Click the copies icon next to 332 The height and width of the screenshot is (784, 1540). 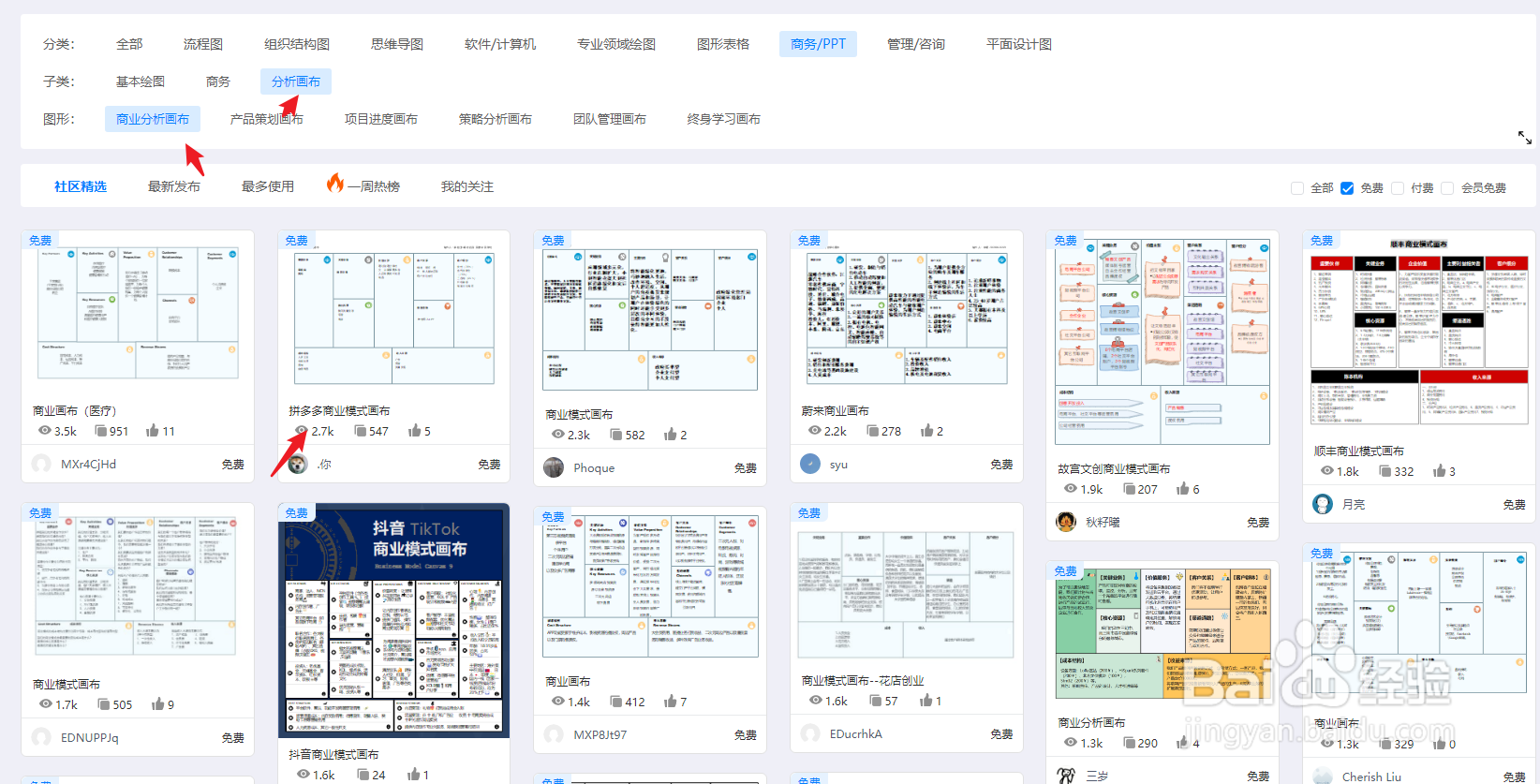point(1385,471)
